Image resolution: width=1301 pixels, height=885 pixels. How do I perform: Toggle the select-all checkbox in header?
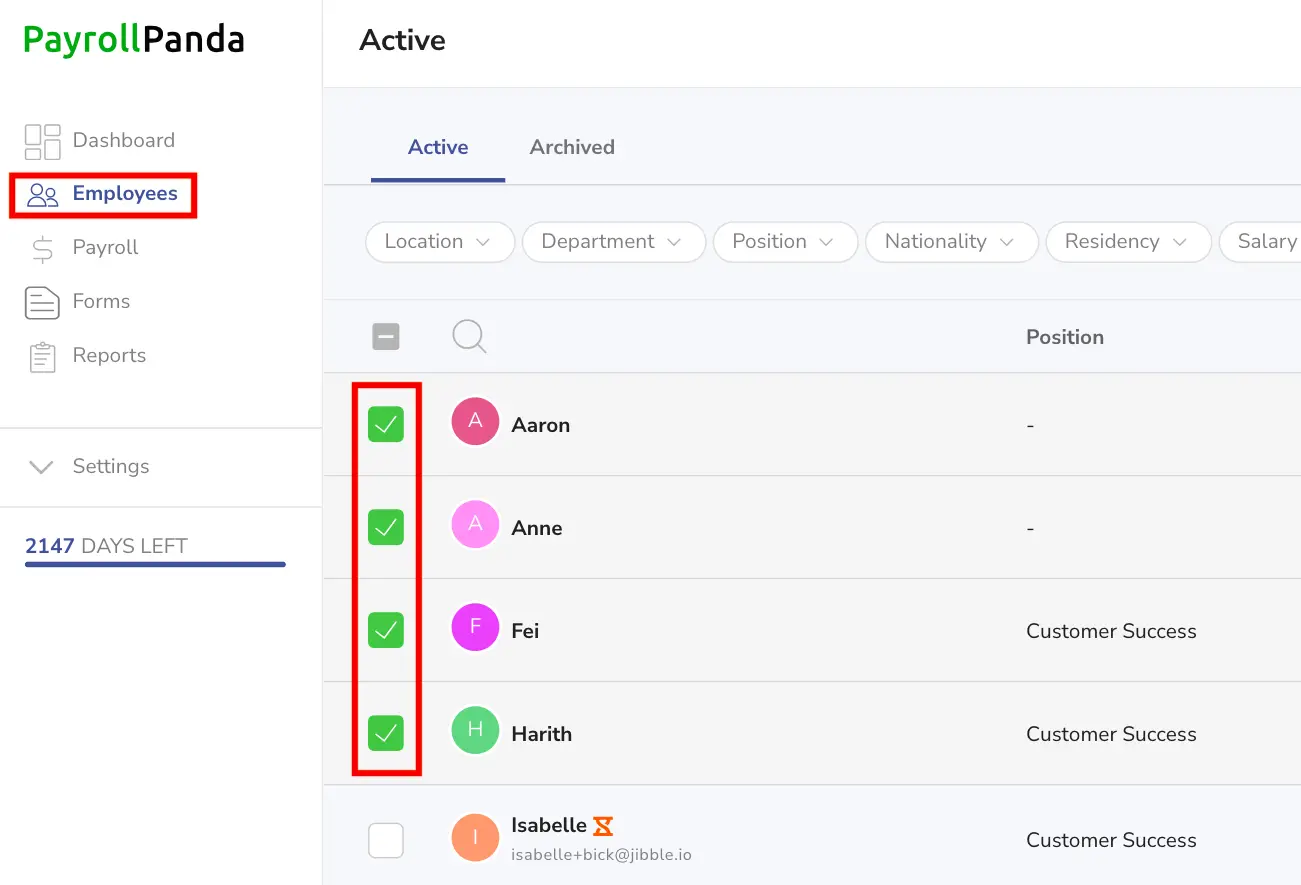pyautogui.click(x=386, y=337)
